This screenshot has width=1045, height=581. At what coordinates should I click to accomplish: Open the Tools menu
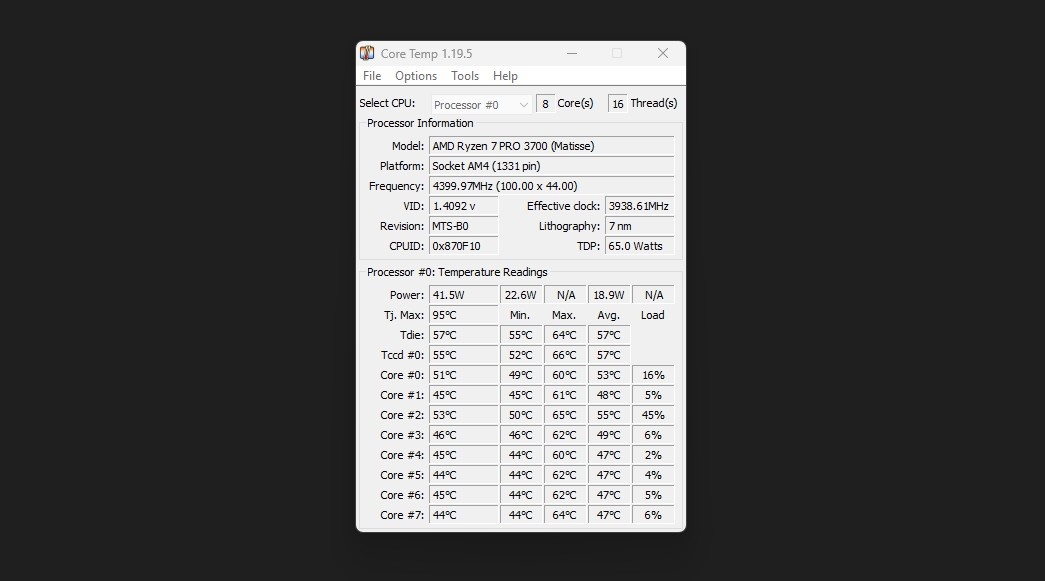464,75
